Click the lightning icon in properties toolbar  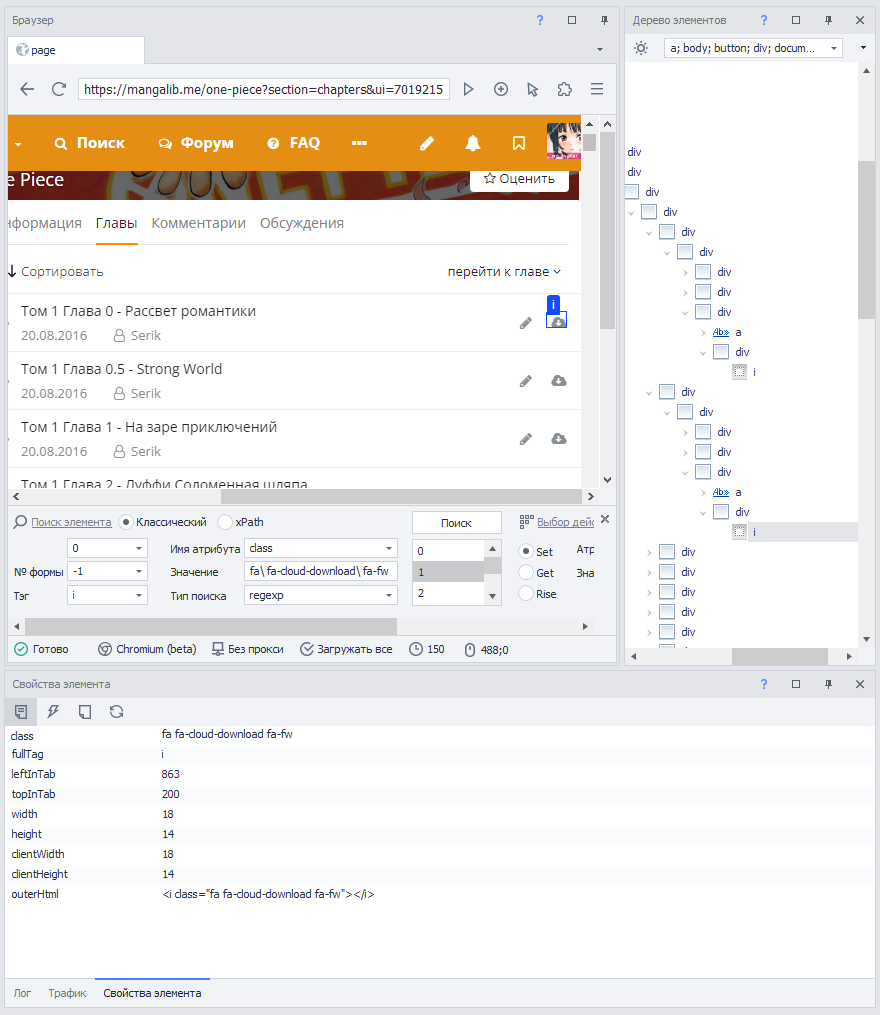pos(53,712)
